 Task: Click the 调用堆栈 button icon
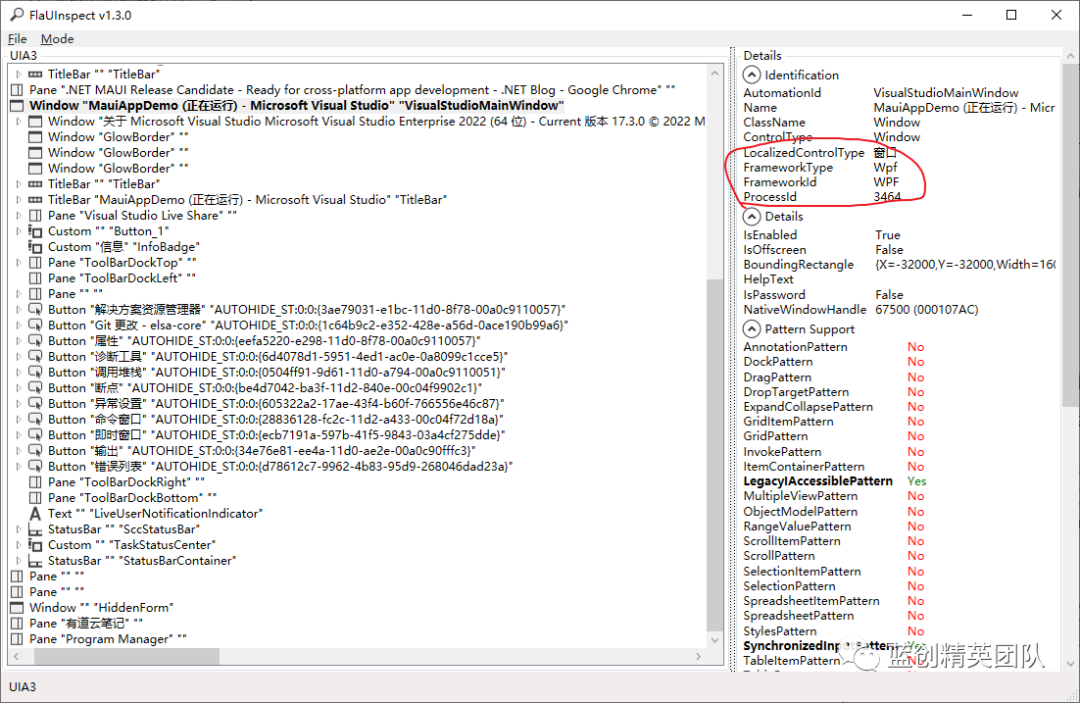(x=35, y=372)
